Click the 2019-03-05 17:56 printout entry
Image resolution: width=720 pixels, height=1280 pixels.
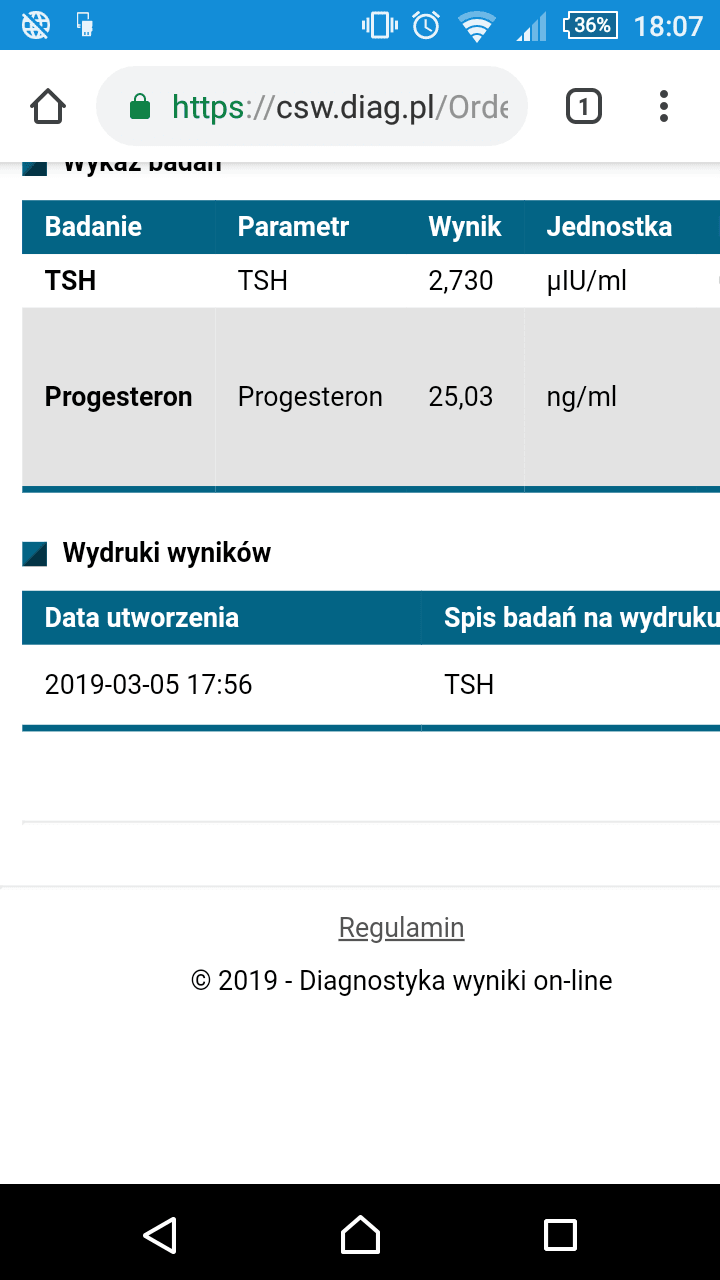click(150, 684)
